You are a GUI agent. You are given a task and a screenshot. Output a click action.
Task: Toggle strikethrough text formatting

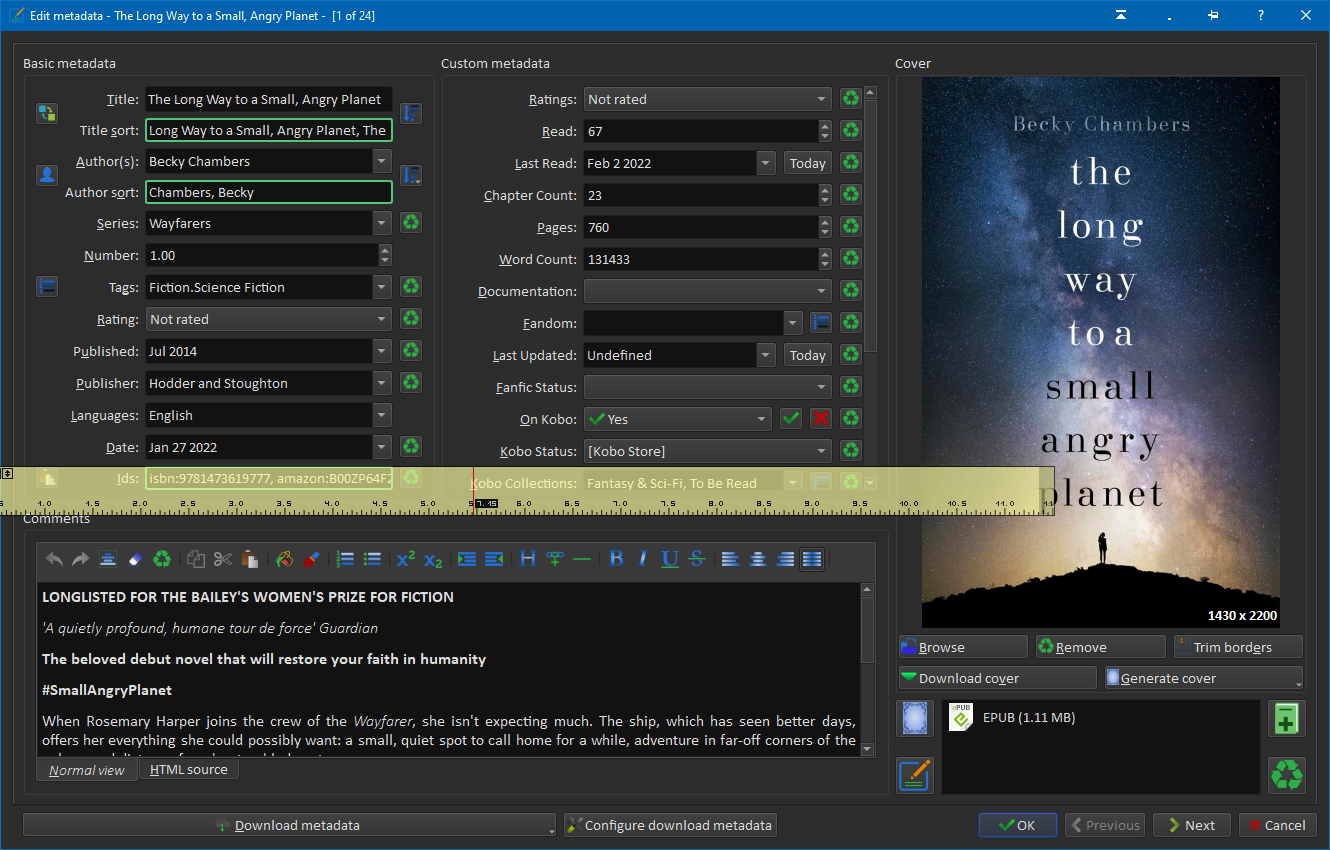[697, 559]
